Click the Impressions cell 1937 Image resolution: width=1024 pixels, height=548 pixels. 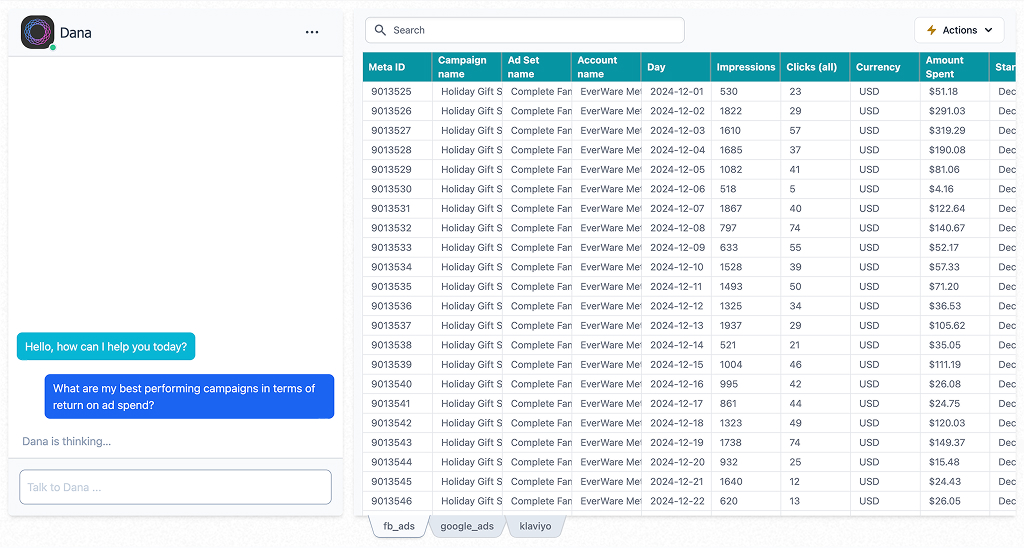746,325
